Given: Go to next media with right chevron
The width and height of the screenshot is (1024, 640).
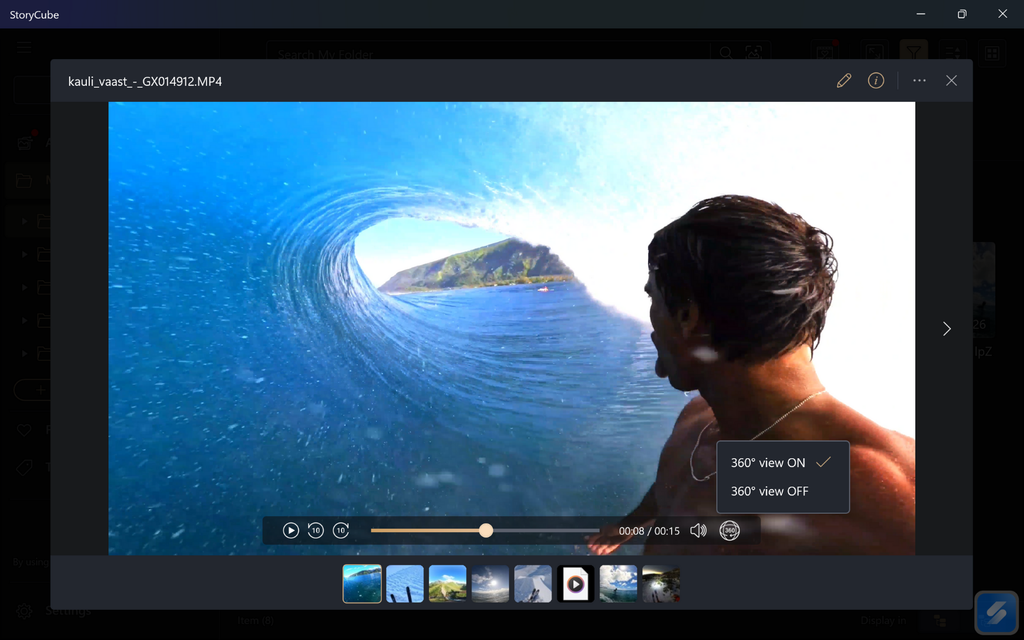Looking at the screenshot, I should coord(946,329).
